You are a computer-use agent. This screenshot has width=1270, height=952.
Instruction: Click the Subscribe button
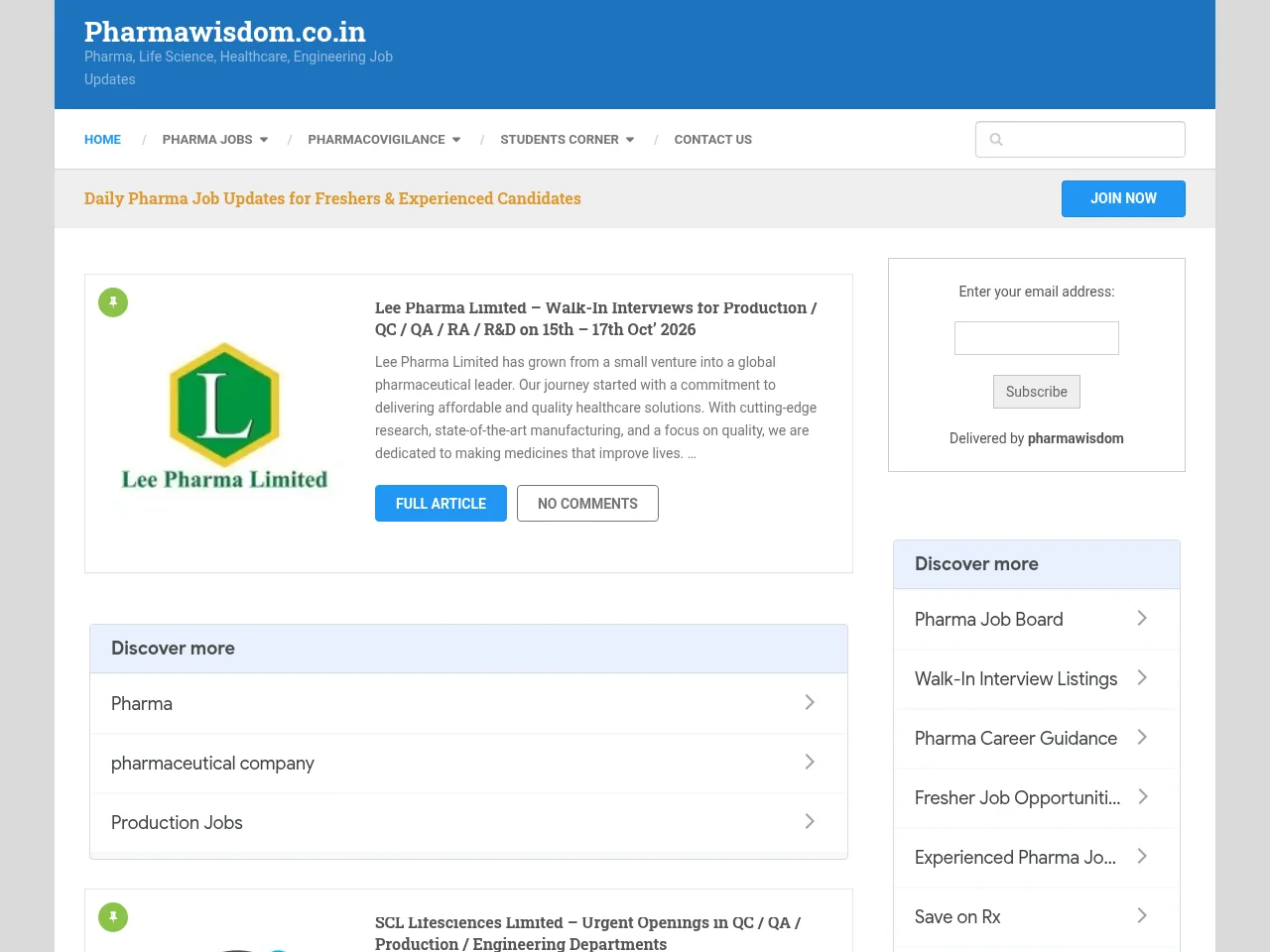tap(1037, 392)
